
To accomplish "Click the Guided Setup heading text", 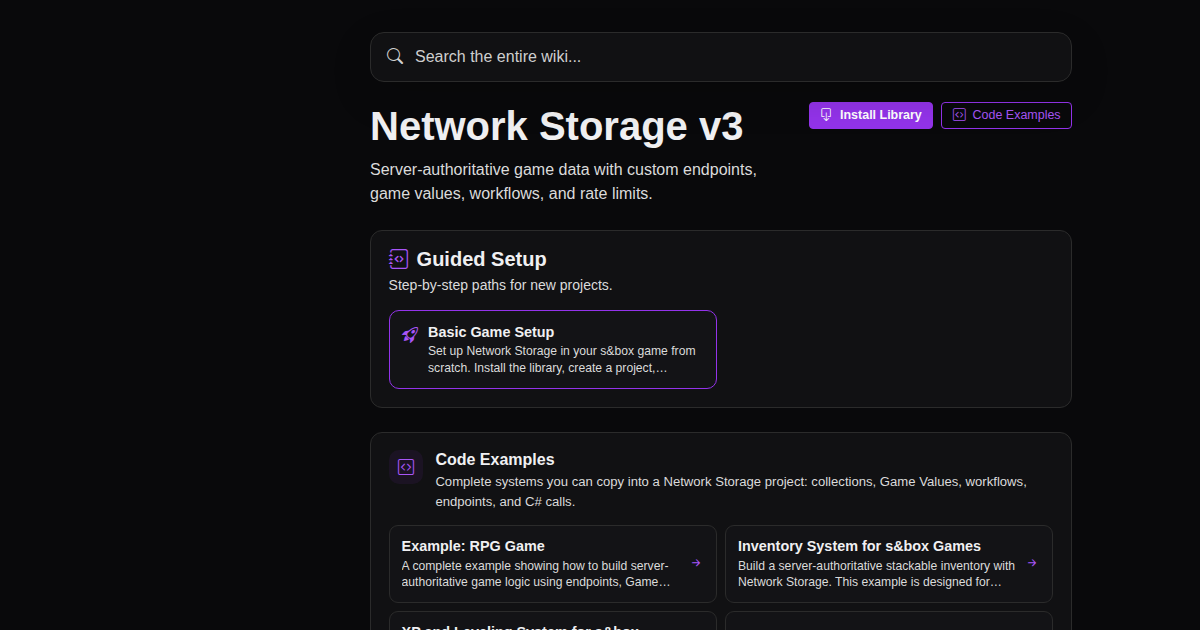I will [481, 259].
